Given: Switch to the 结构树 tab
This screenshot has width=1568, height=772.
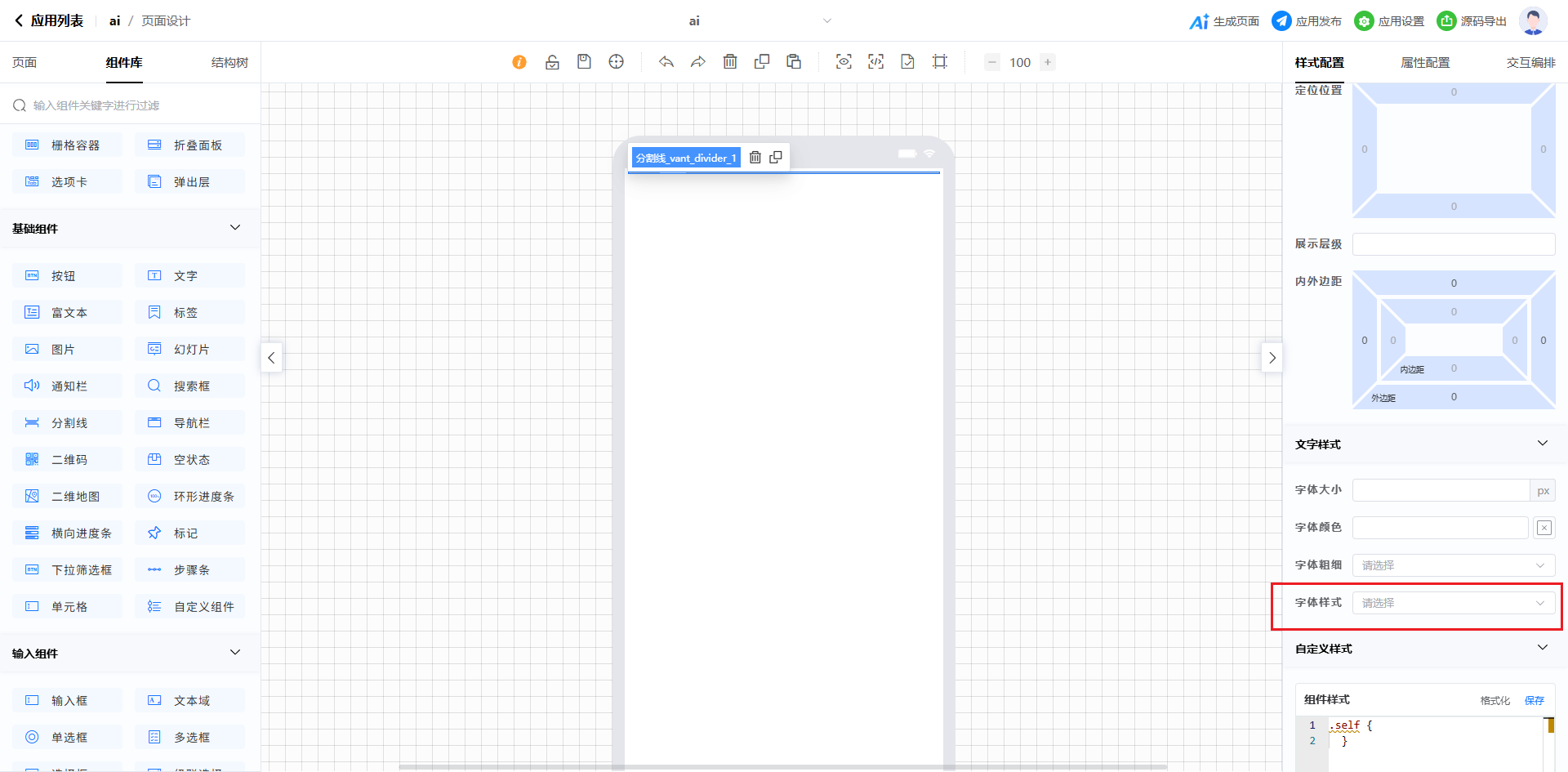Looking at the screenshot, I should click(229, 63).
